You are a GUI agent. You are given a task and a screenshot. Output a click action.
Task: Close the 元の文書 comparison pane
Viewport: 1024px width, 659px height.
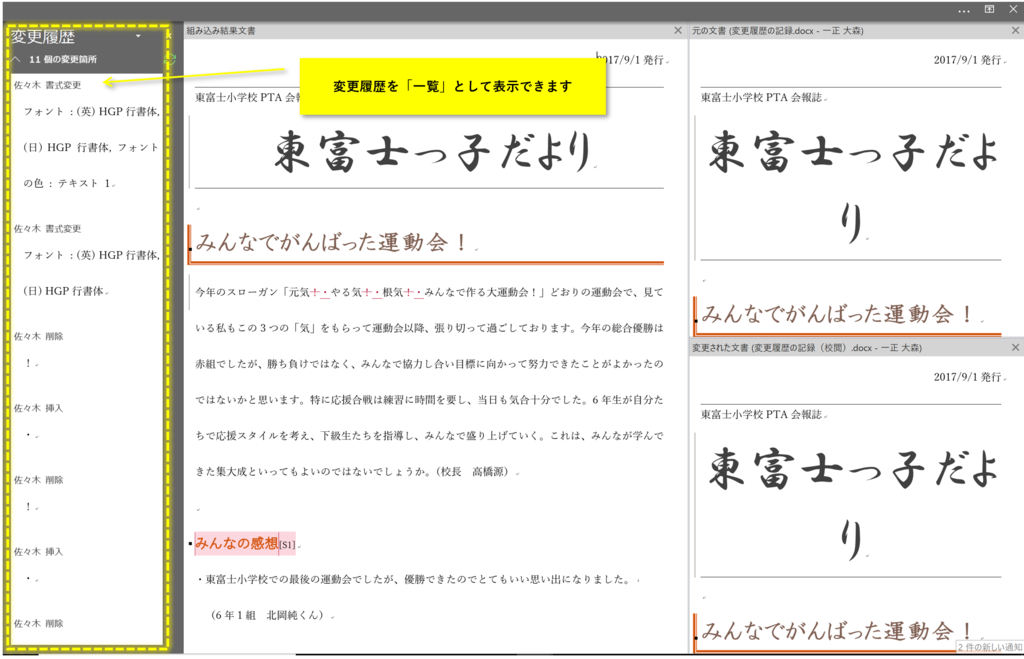pos(1016,29)
